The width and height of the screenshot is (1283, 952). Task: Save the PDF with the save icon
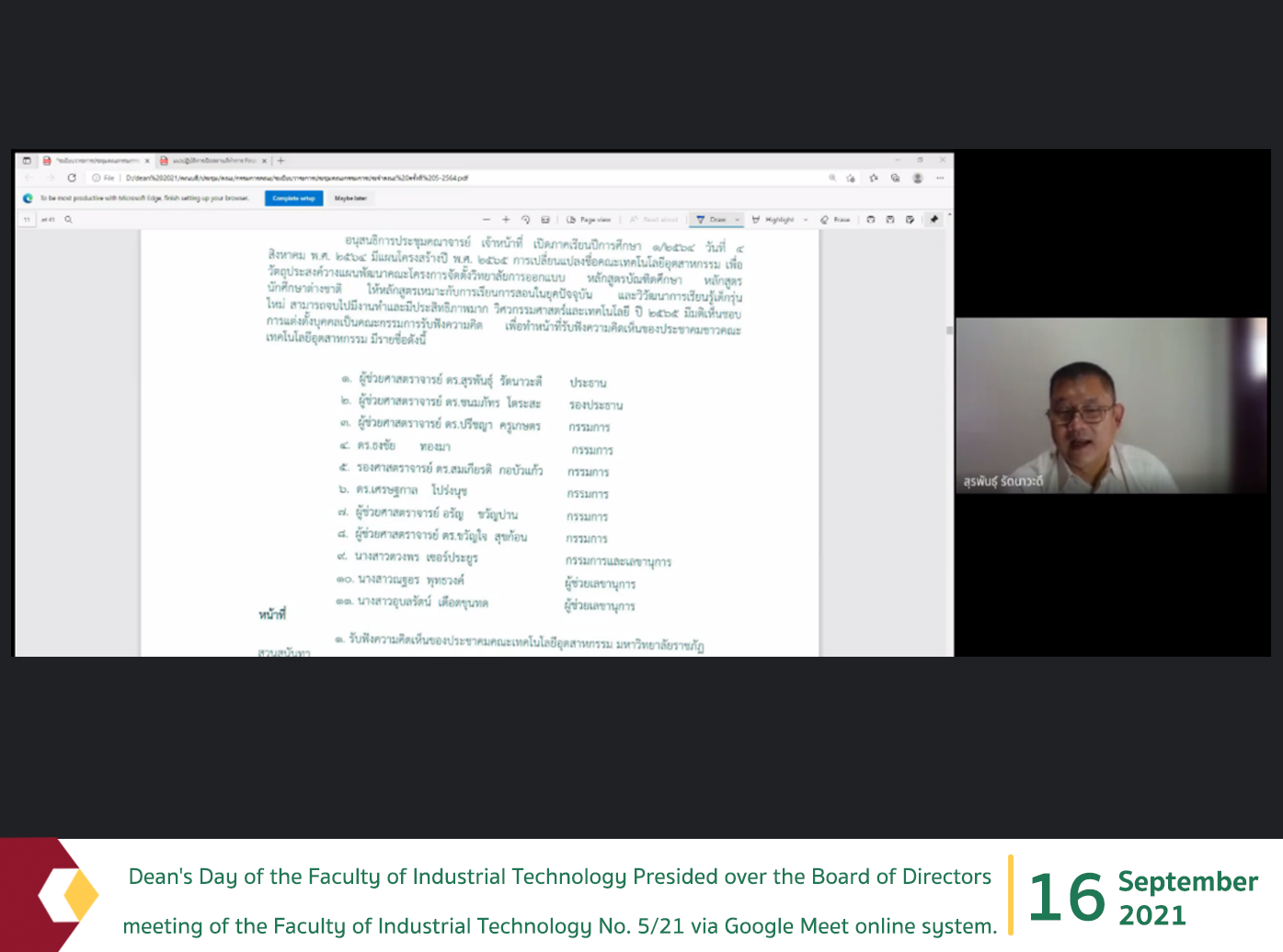890,220
